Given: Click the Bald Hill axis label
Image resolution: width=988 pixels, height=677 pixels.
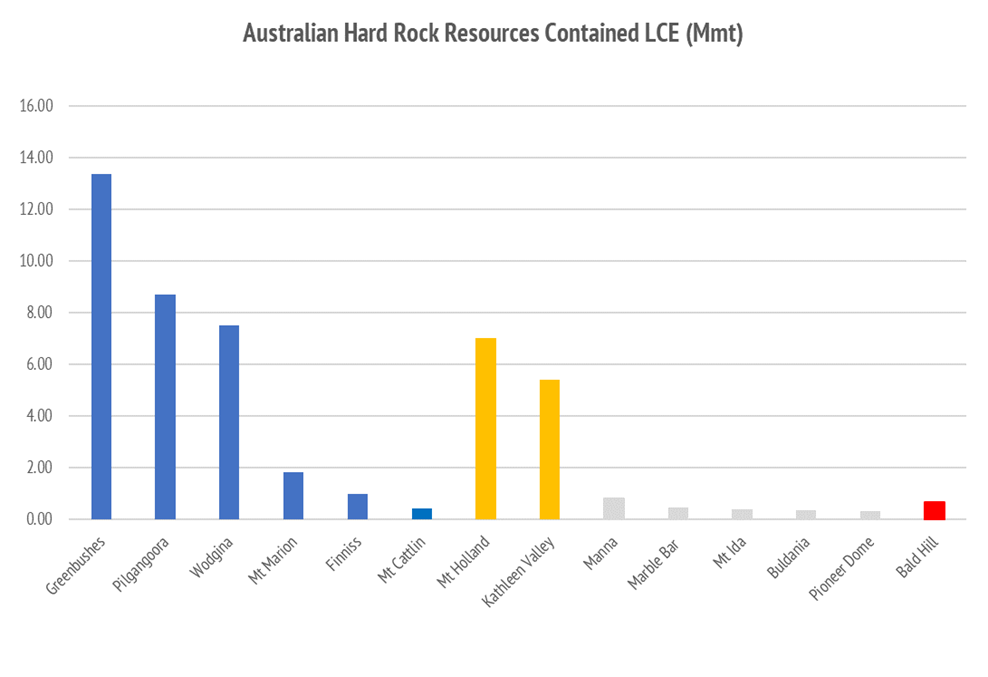Looking at the screenshot, I should pos(919,556).
